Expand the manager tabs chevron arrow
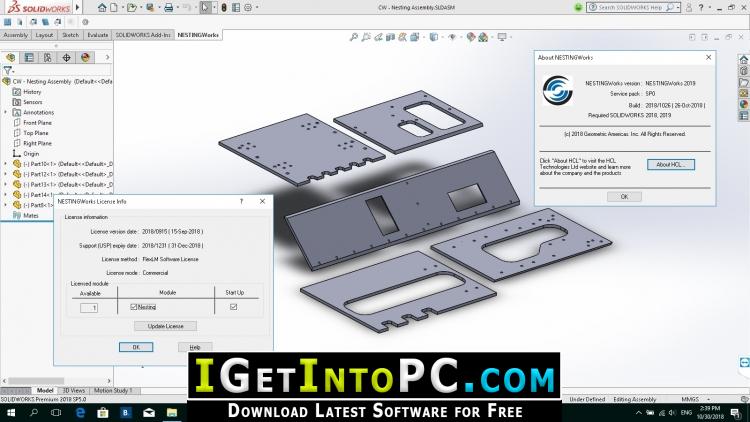 coord(107,57)
